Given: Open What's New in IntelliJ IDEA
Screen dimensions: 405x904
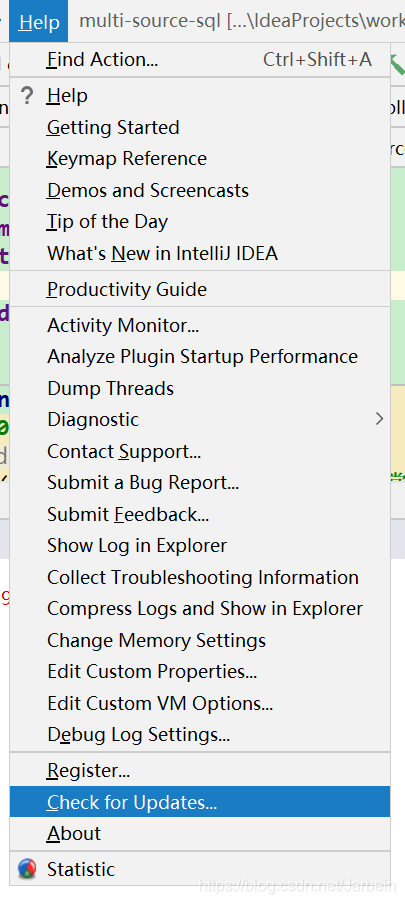Looking at the screenshot, I should pyautogui.click(x=200, y=253).
